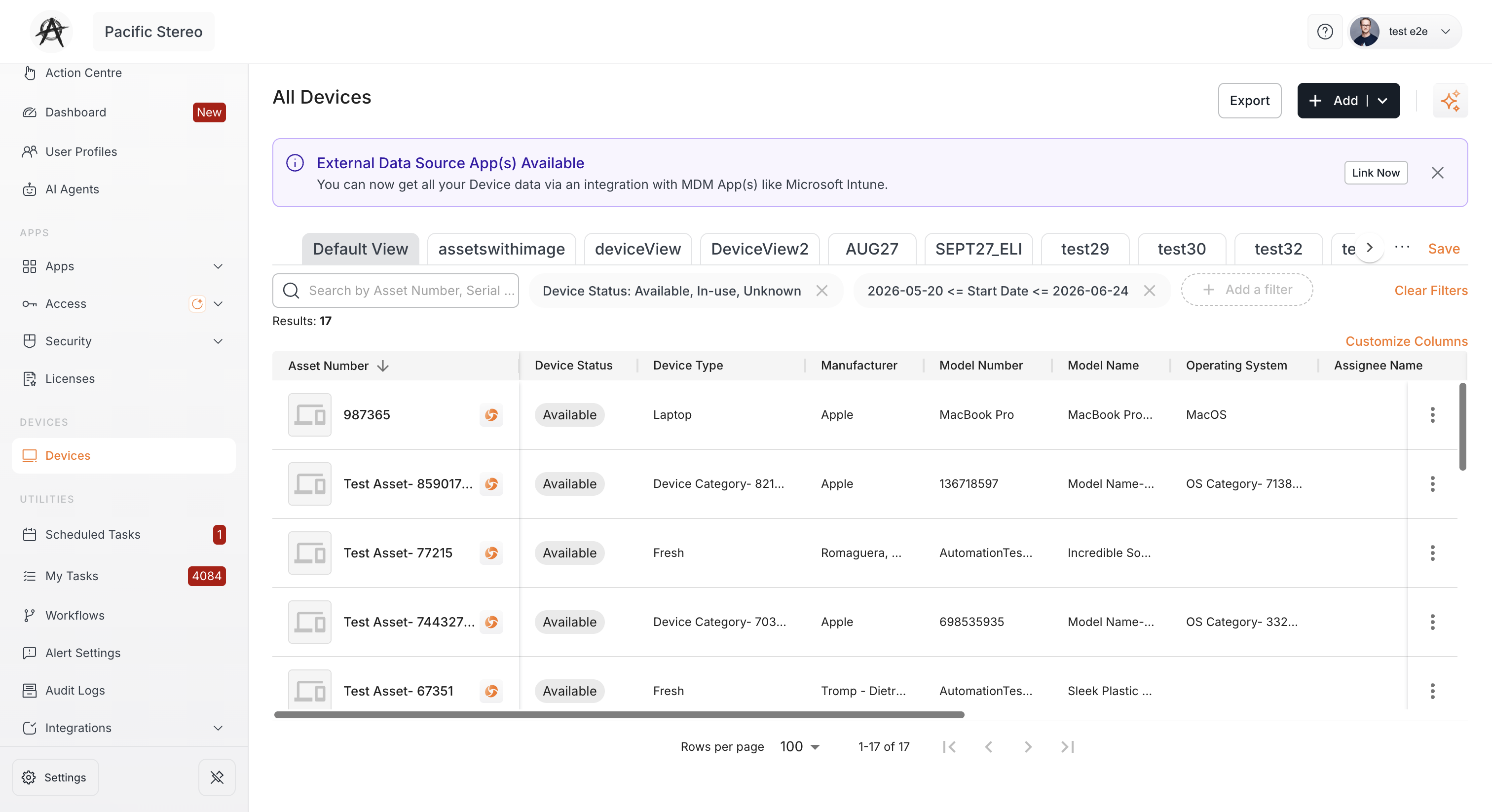
Task: Click the Pacific Stereo logo icon
Action: 51,31
